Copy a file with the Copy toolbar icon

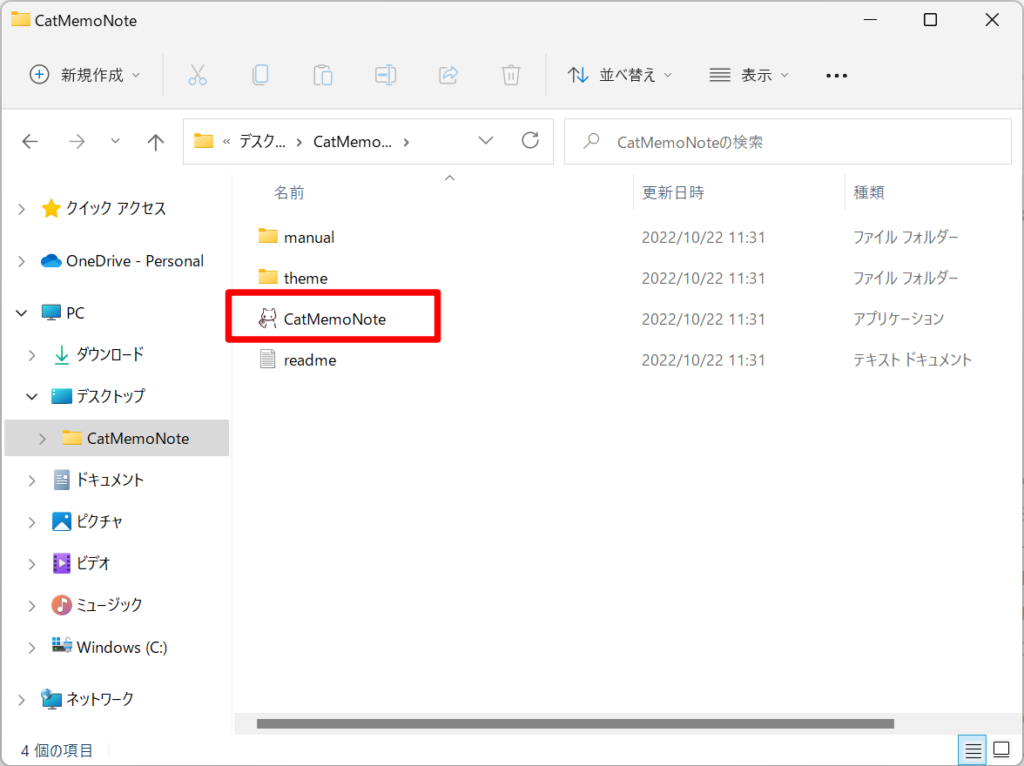[x=260, y=75]
